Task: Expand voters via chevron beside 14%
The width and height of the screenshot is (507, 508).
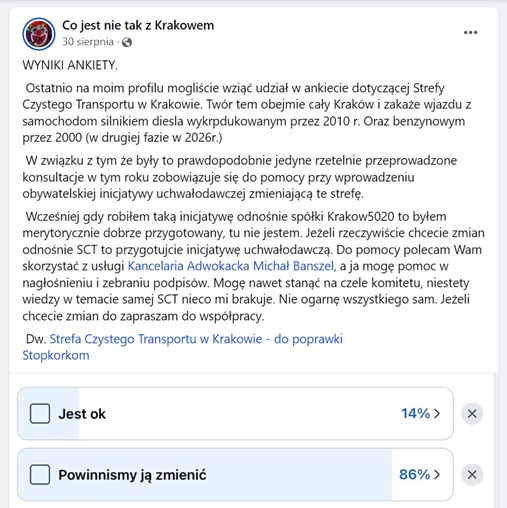Action: coord(437,414)
